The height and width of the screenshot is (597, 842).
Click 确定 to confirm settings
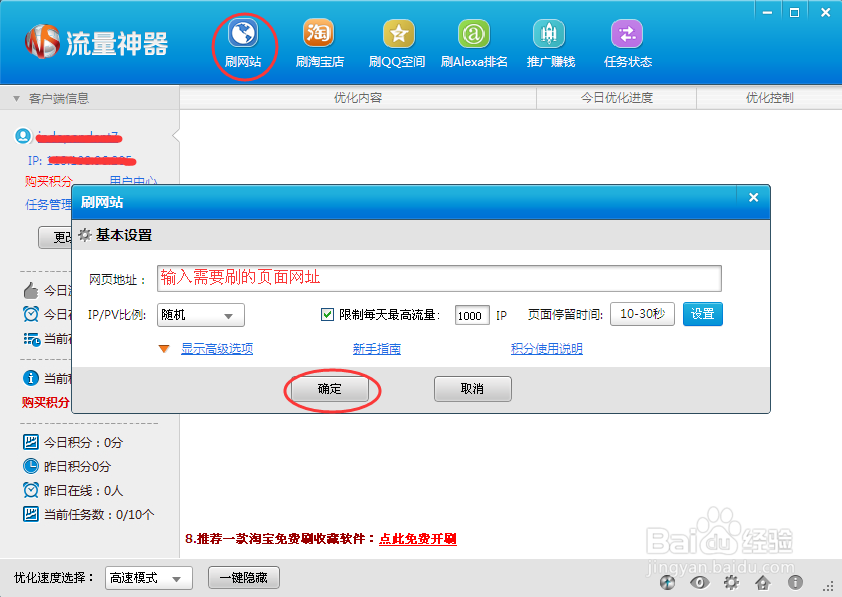[329, 389]
